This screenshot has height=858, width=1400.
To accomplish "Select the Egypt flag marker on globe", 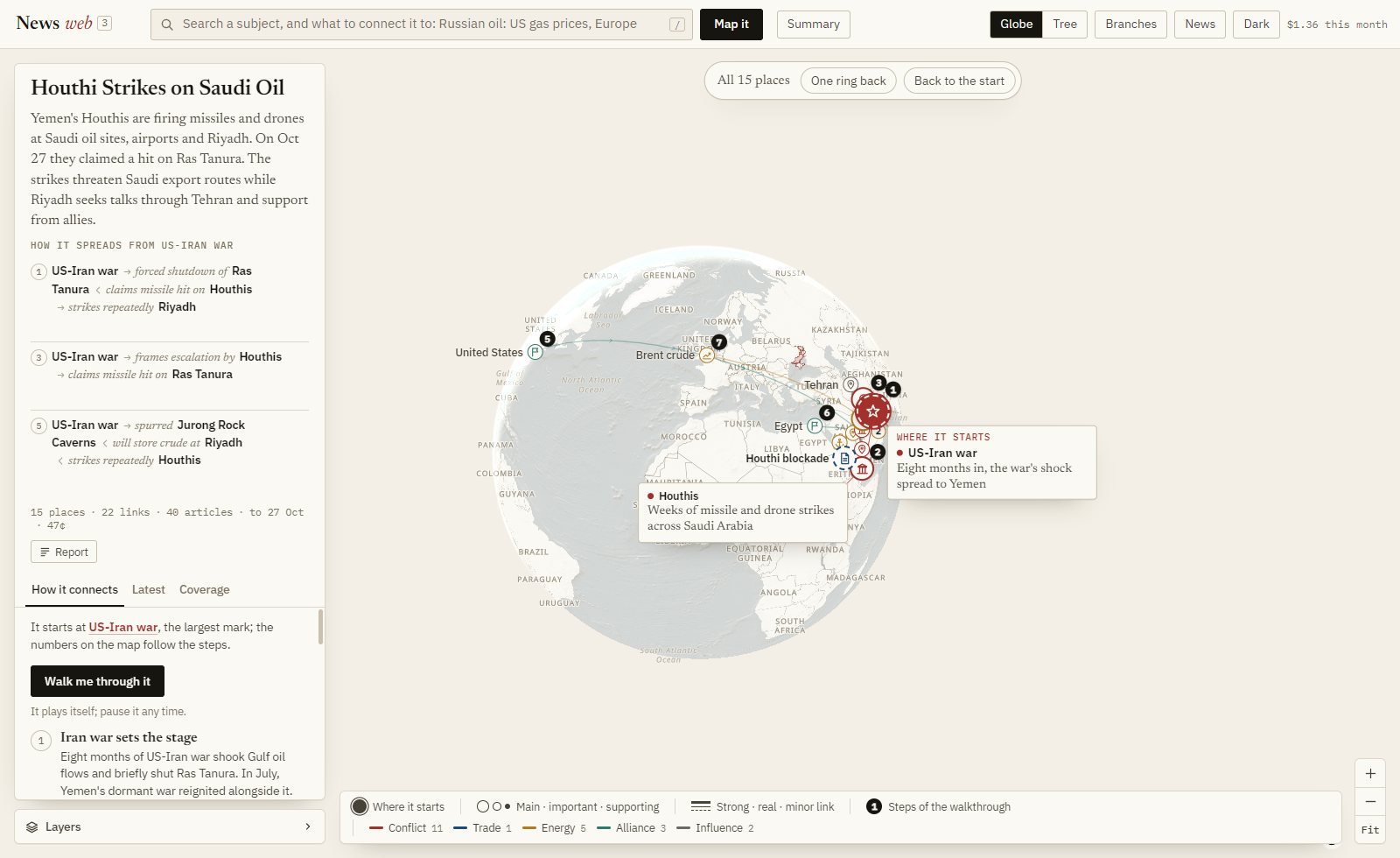I will coord(815,425).
